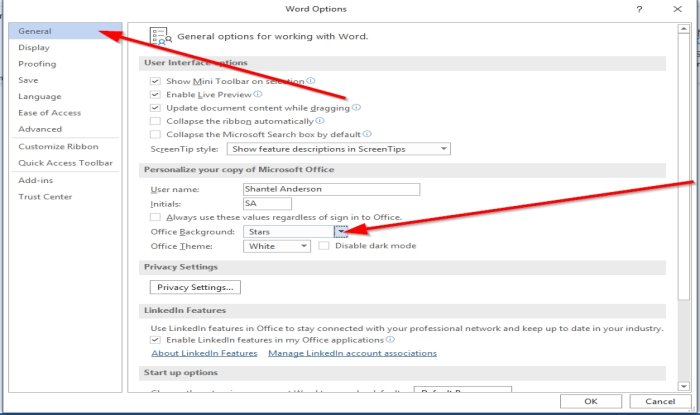This screenshot has height=415, width=700.
Task: Open the Office Background dropdown arrow
Action: 341,231
